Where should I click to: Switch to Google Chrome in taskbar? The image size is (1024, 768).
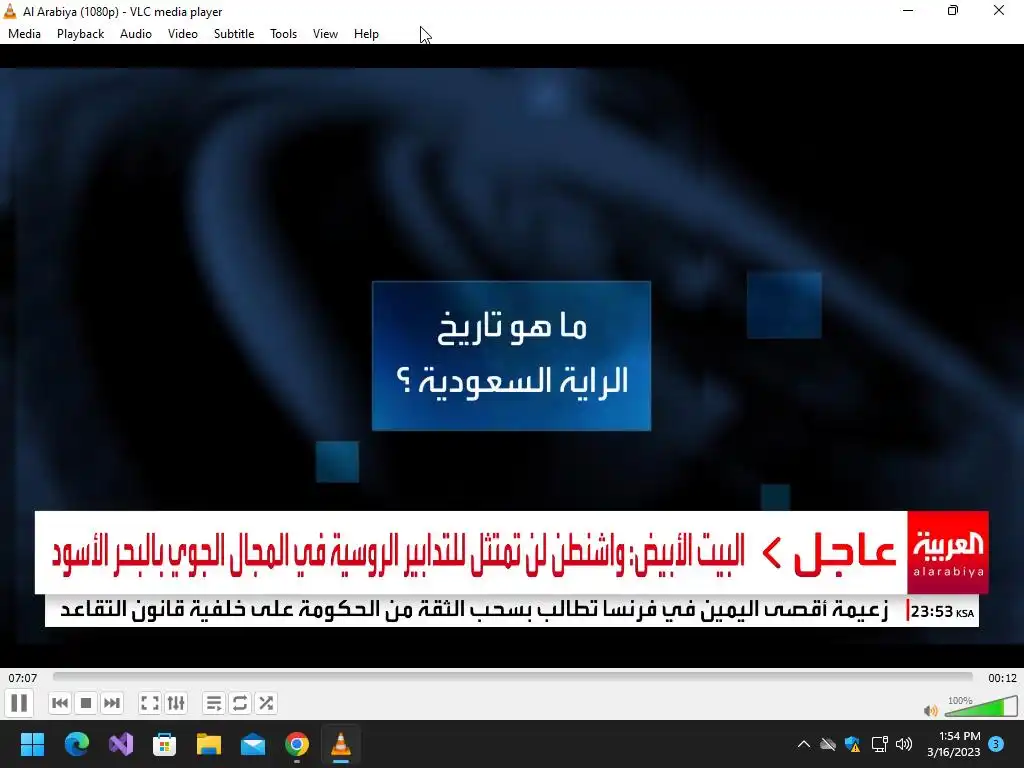(x=297, y=744)
